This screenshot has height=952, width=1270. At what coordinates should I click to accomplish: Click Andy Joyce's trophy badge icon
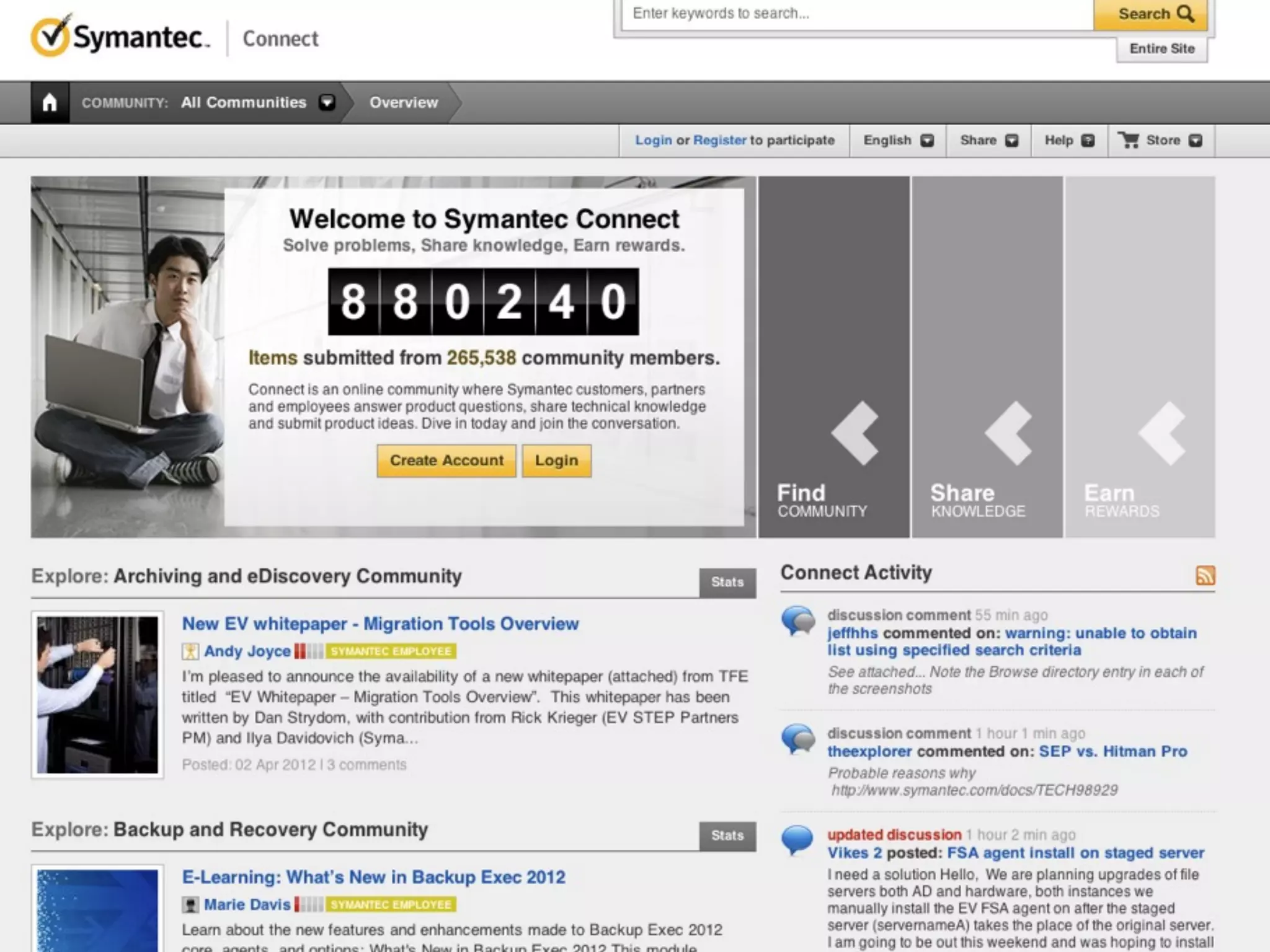190,651
